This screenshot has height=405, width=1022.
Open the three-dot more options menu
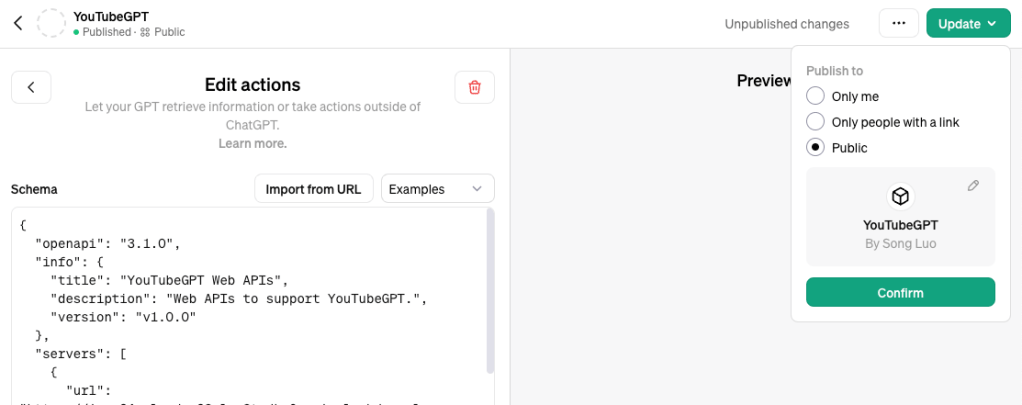point(898,24)
